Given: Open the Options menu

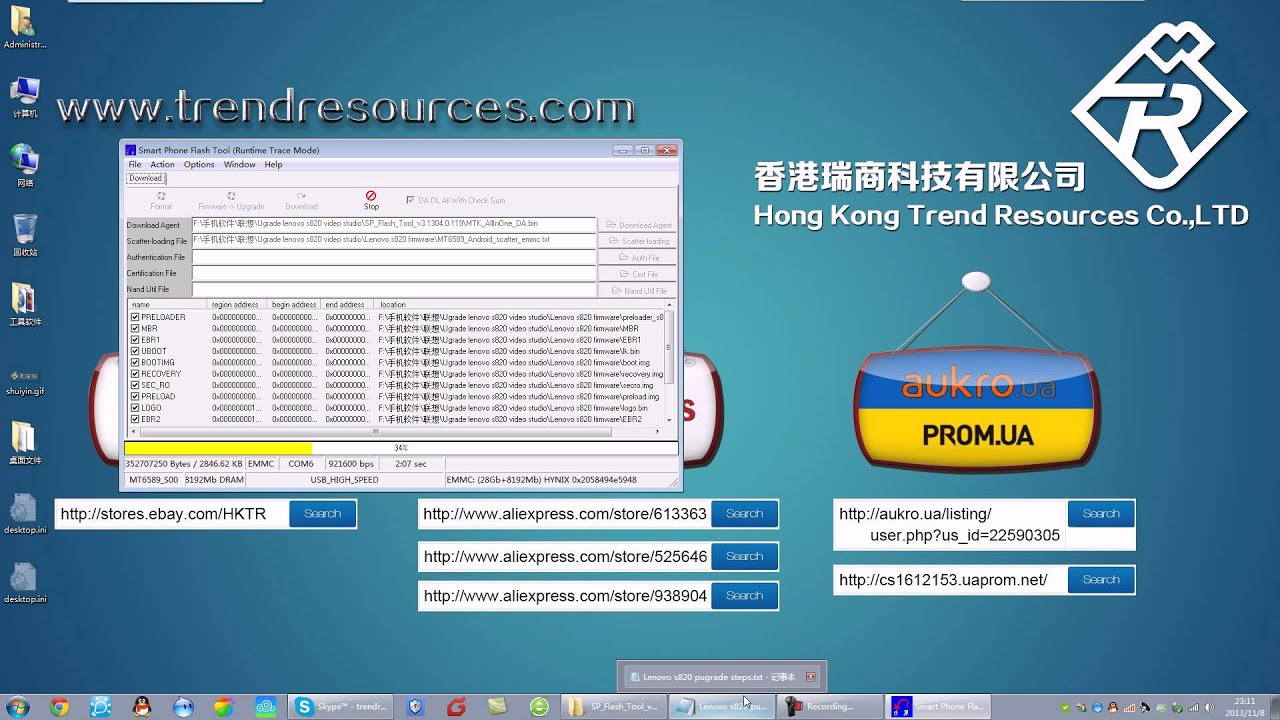Looking at the screenshot, I should [199, 164].
